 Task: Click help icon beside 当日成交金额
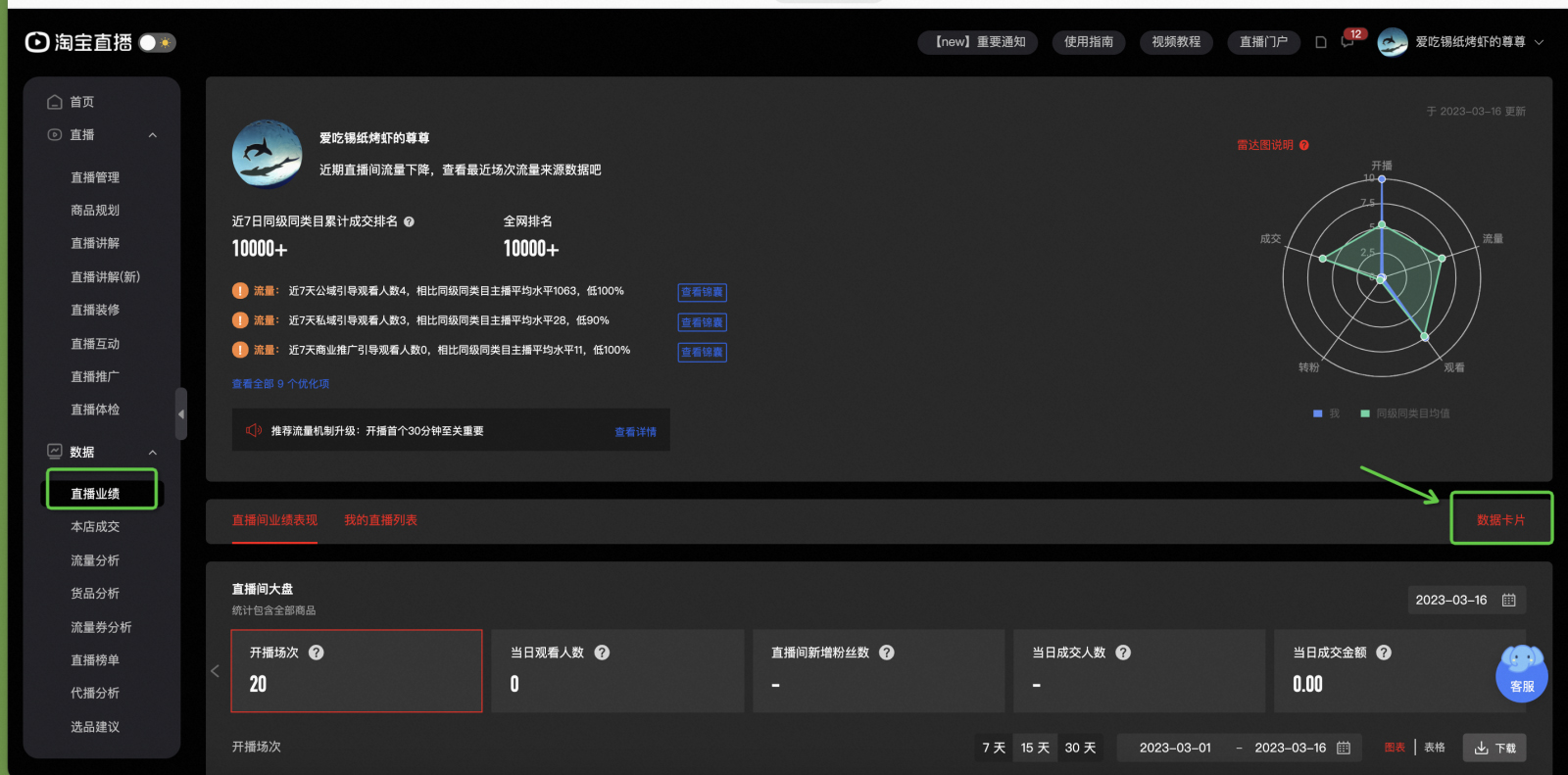point(1384,653)
